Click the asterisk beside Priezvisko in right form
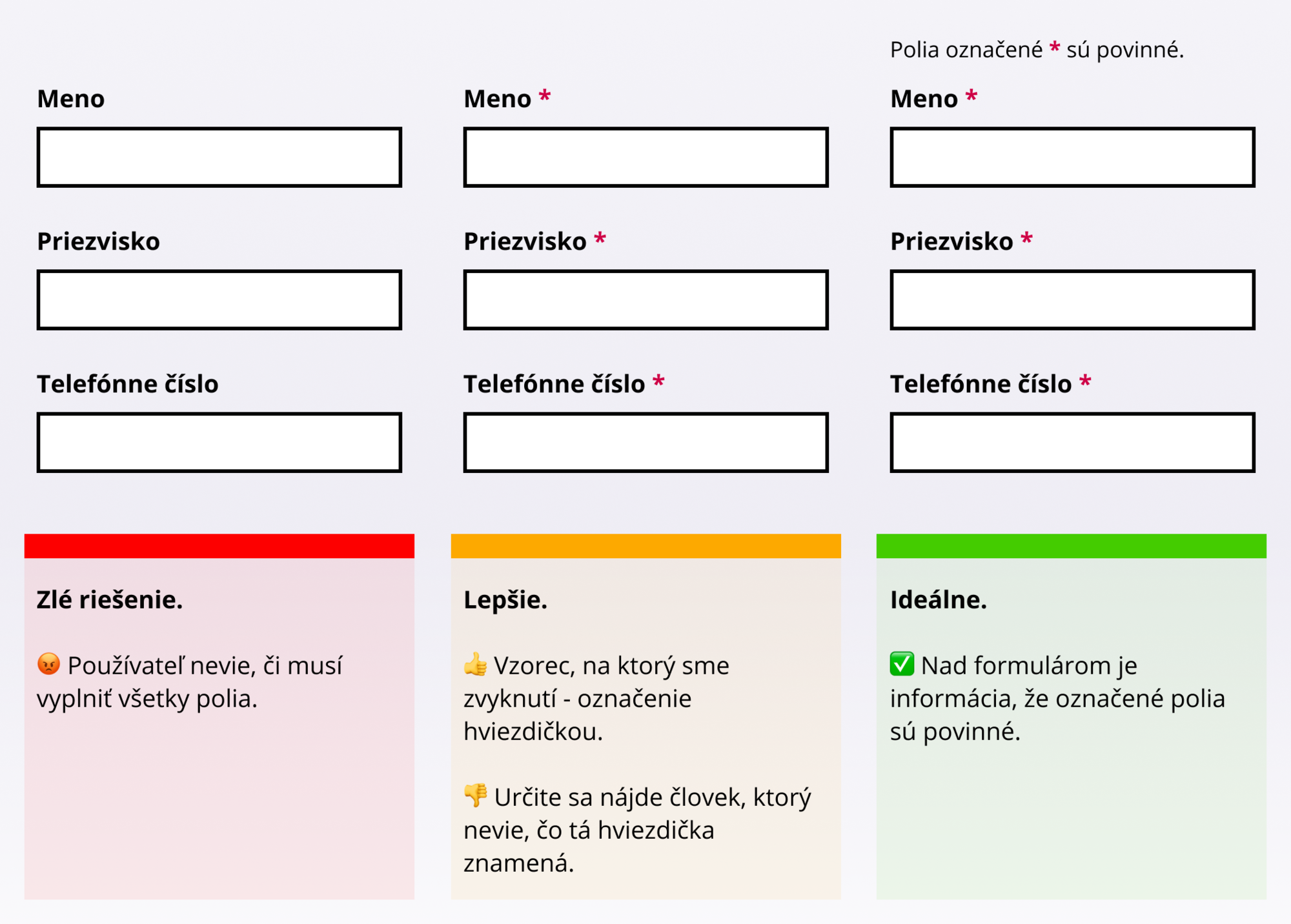Viewport: 1291px width, 924px height. coord(1027,239)
